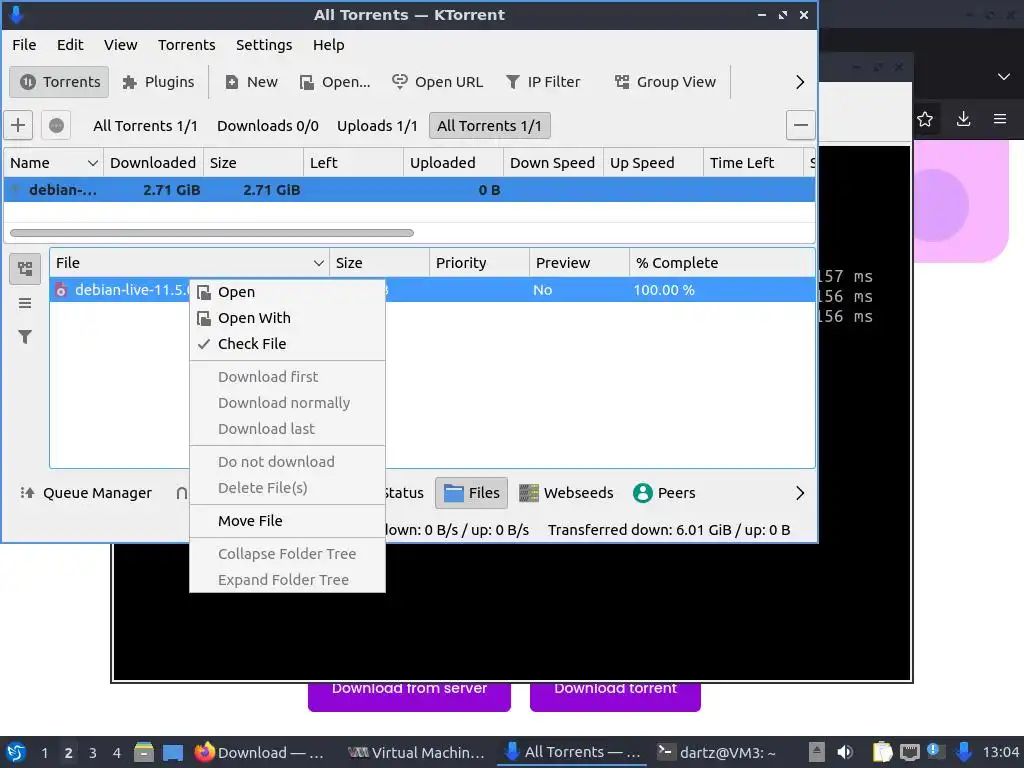Viewport: 1024px width, 768px height.
Task: Sort by the Time Left column header
Action: 753,163
